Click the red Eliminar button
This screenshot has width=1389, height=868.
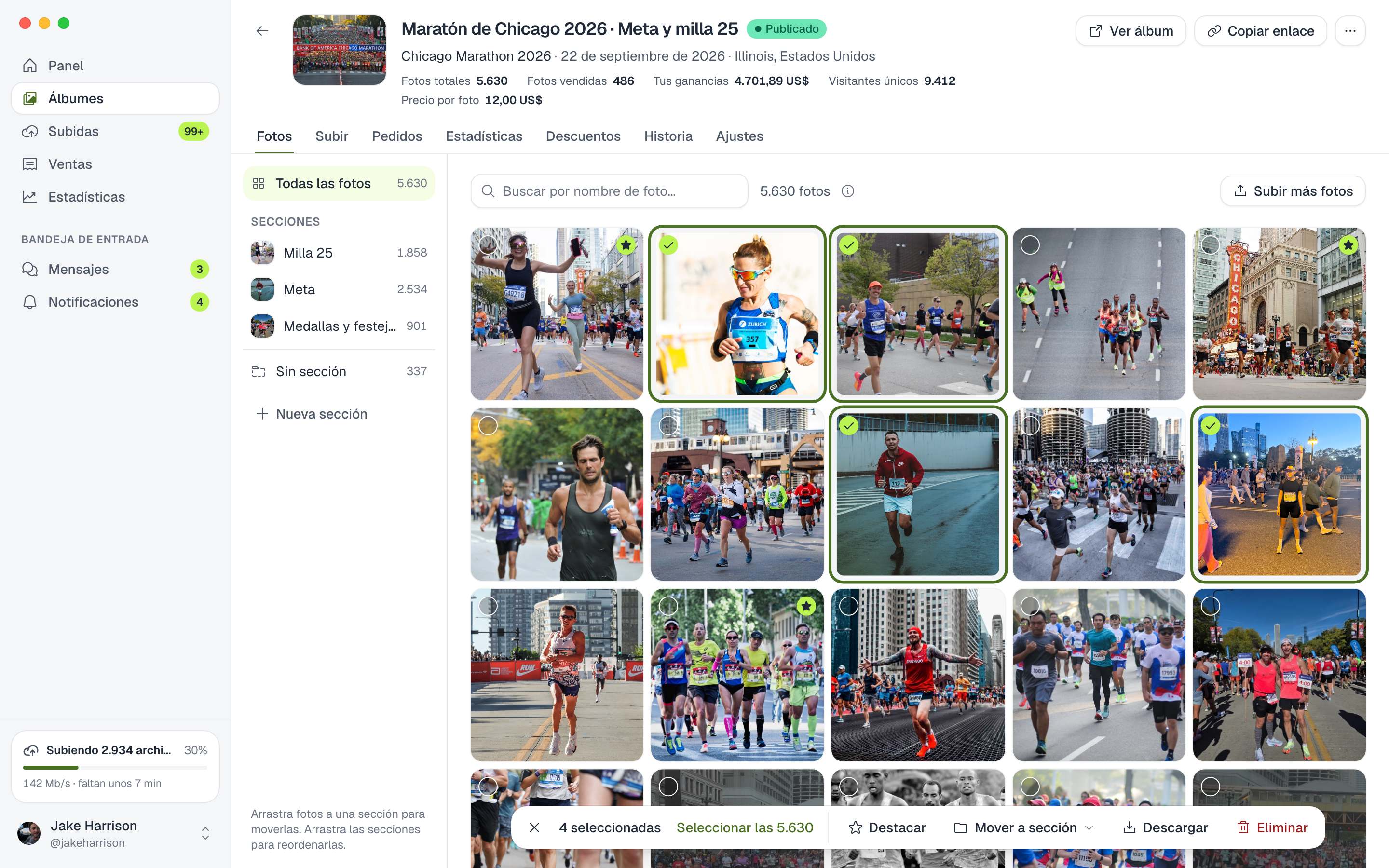click(x=1272, y=827)
